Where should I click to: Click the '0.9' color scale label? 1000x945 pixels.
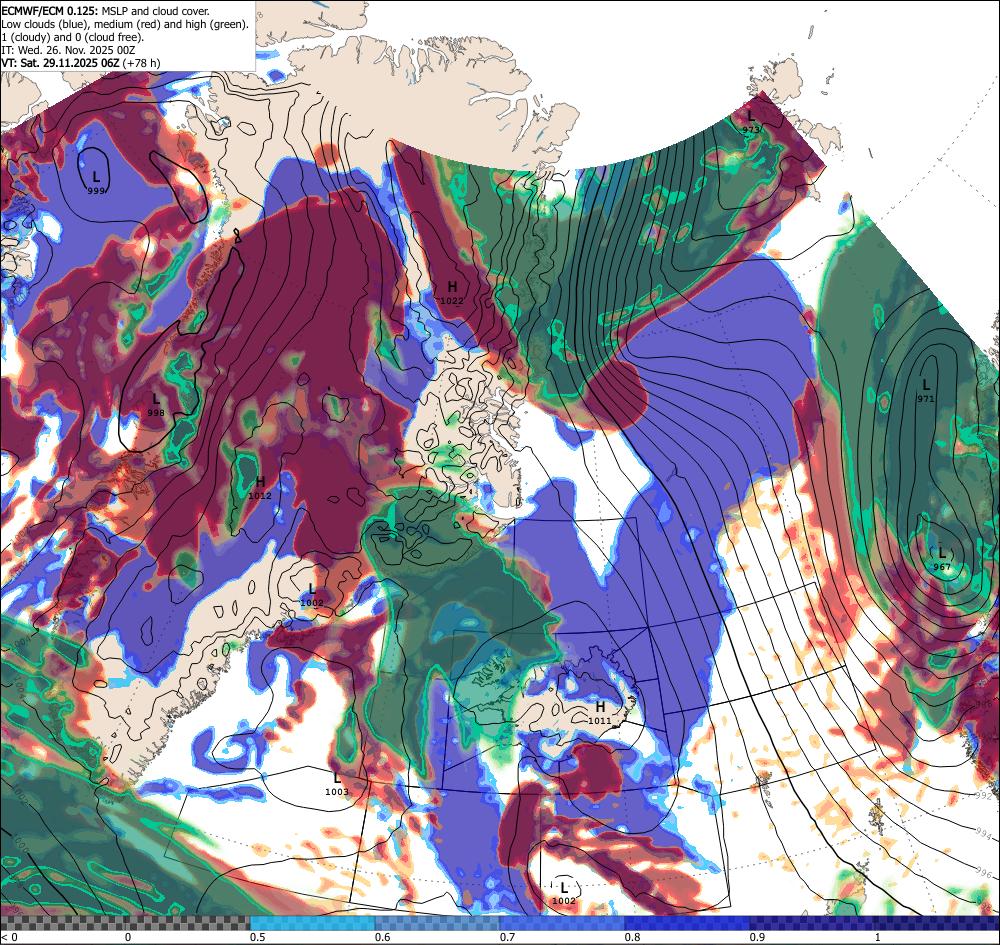click(x=758, y=937)
